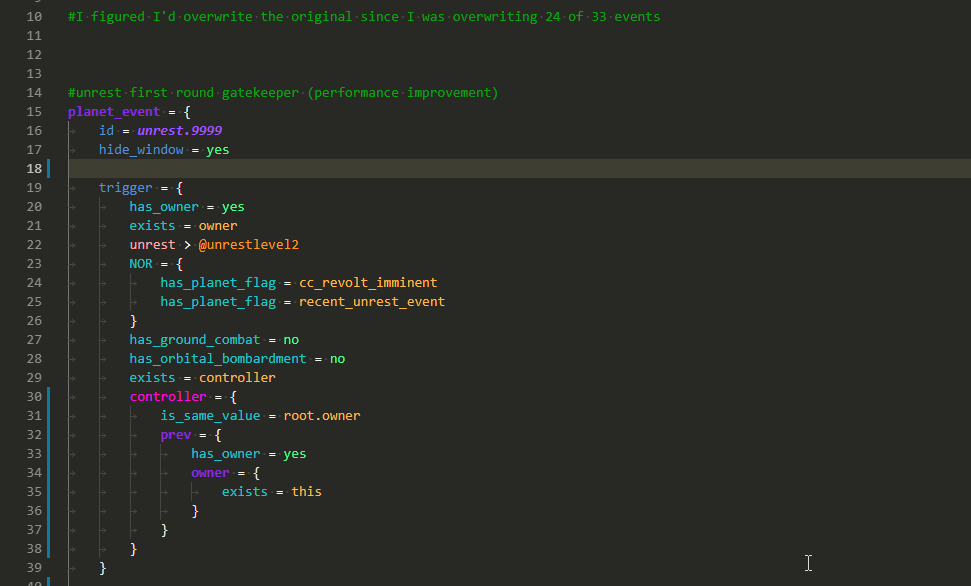Click the unrest.9999 event id value

click(x=180, y=131)
